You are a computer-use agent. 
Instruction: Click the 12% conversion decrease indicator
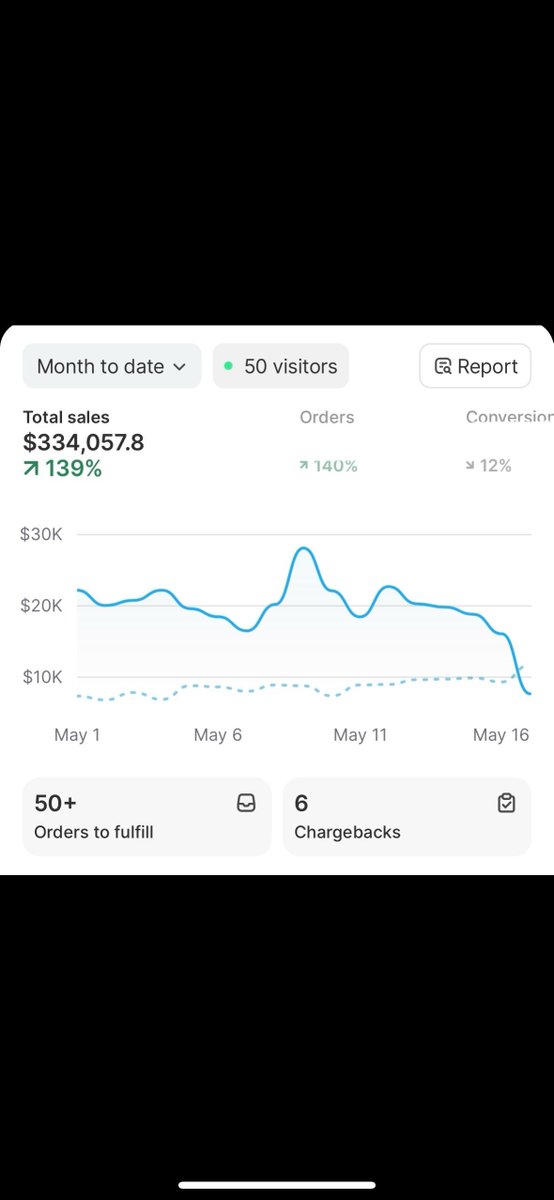point(489,466)
